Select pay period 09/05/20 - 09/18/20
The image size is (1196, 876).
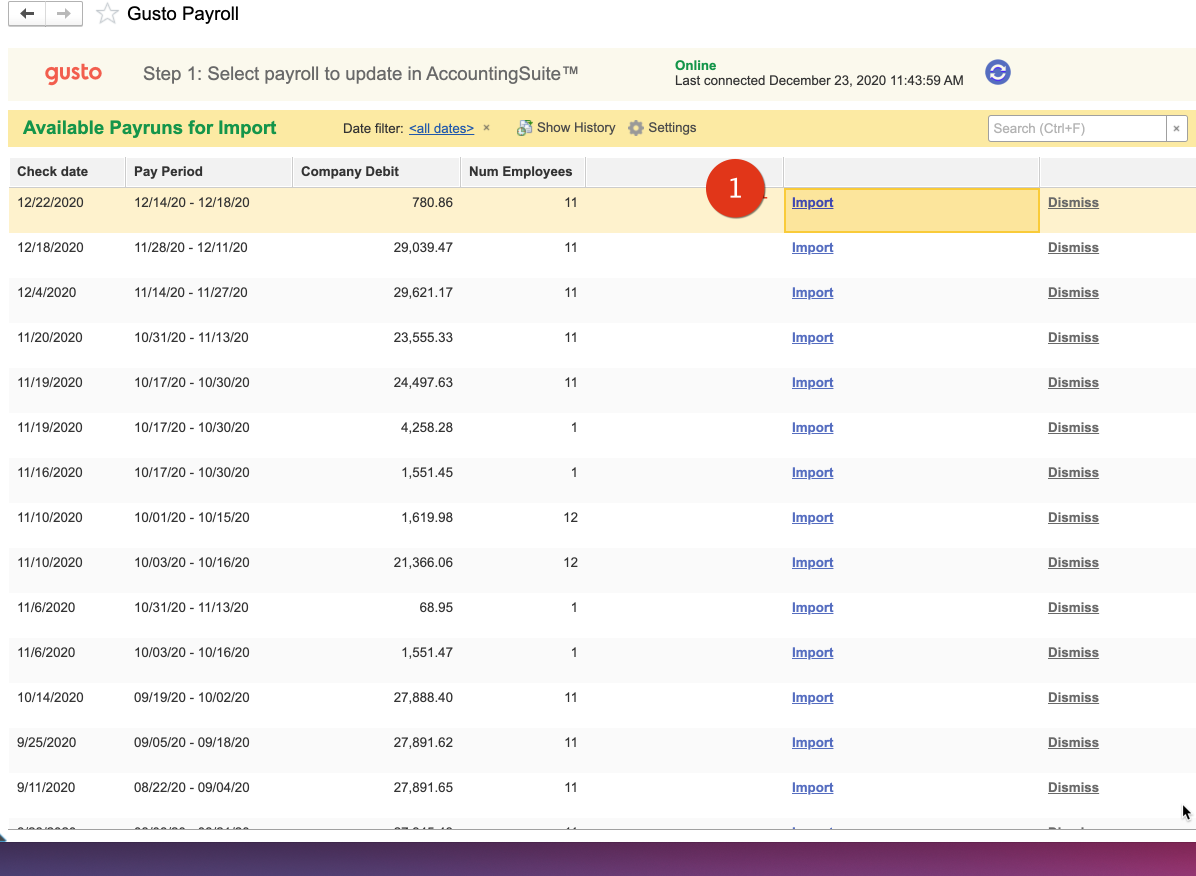[209, 750]
